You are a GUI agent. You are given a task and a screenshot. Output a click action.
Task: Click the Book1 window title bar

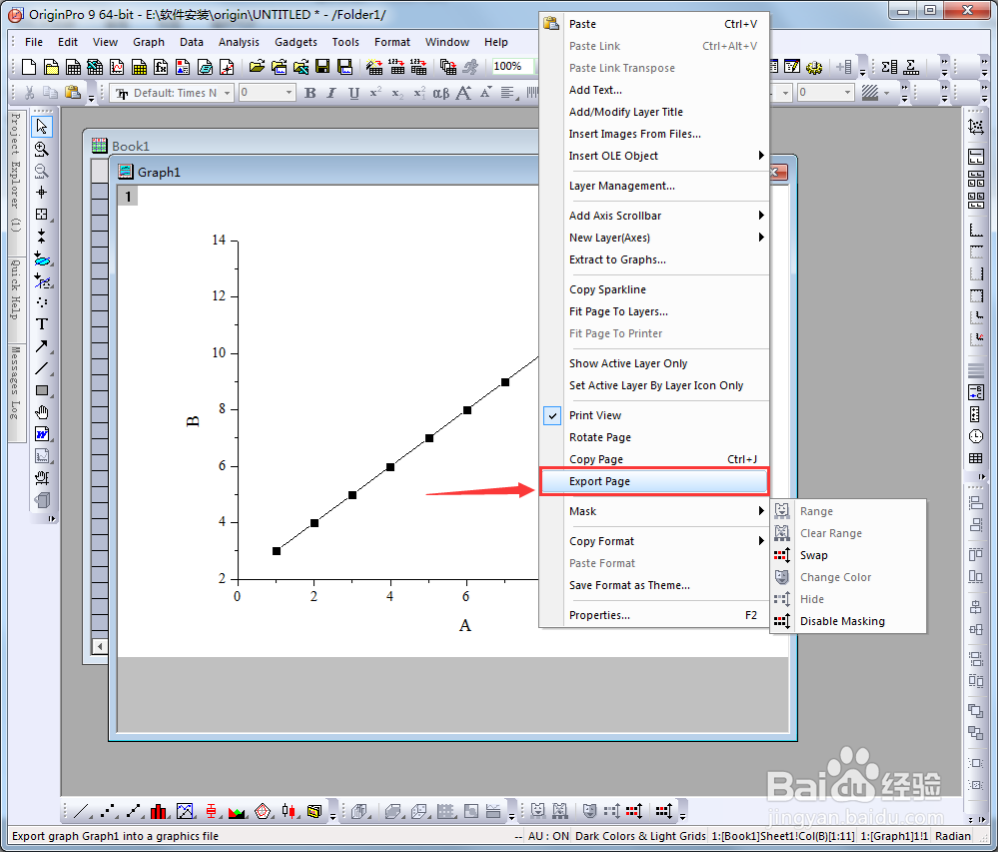312,146
